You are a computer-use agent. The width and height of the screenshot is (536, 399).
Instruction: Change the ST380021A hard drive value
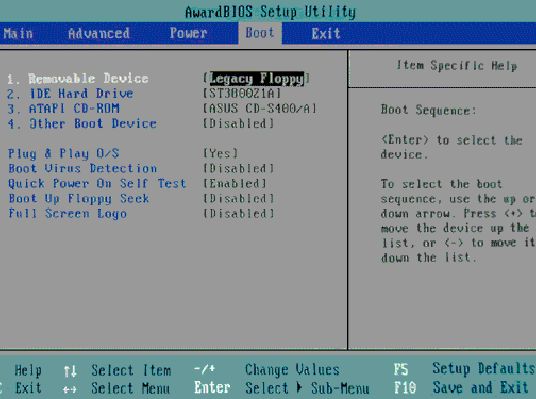tap(242, 93)
